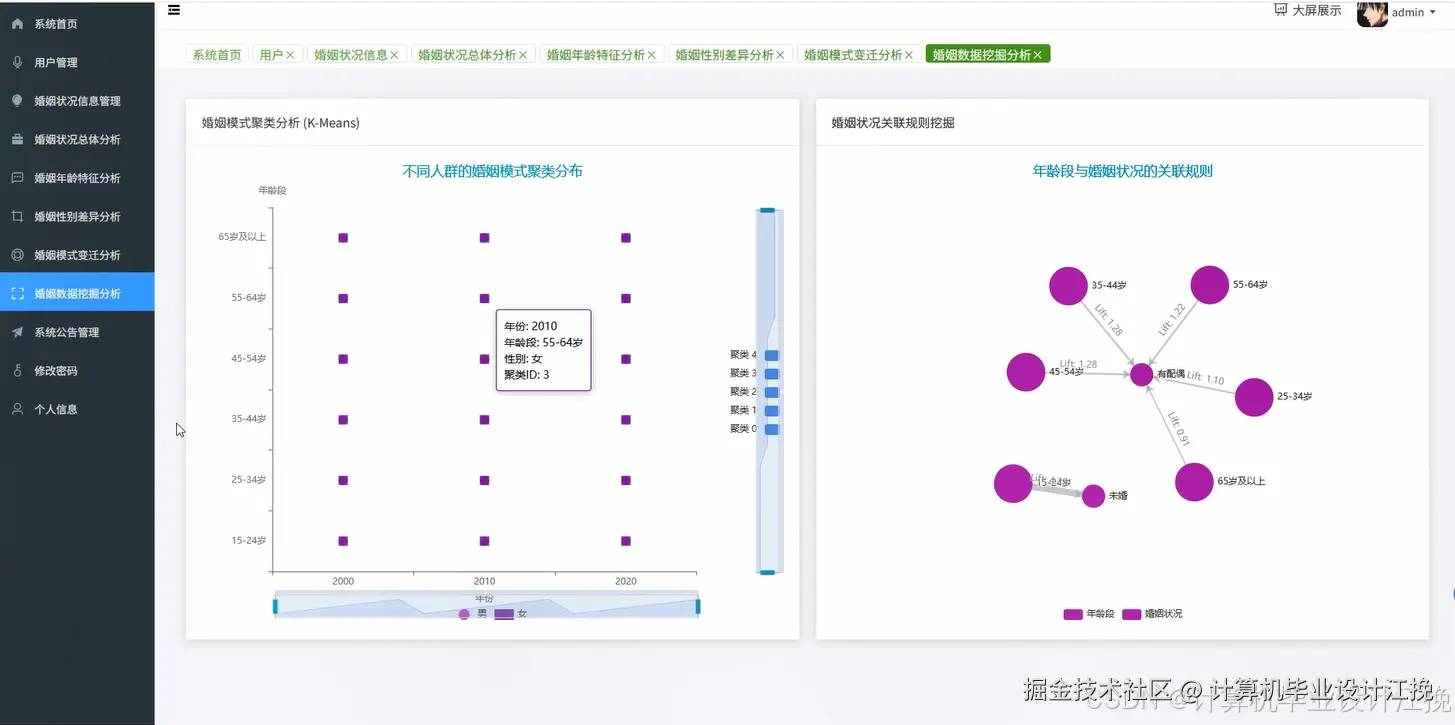Click the 25-34岁 node in the graph
Screen dimensions: 1455x725
pyautogui.click(x=1254, y=397)
